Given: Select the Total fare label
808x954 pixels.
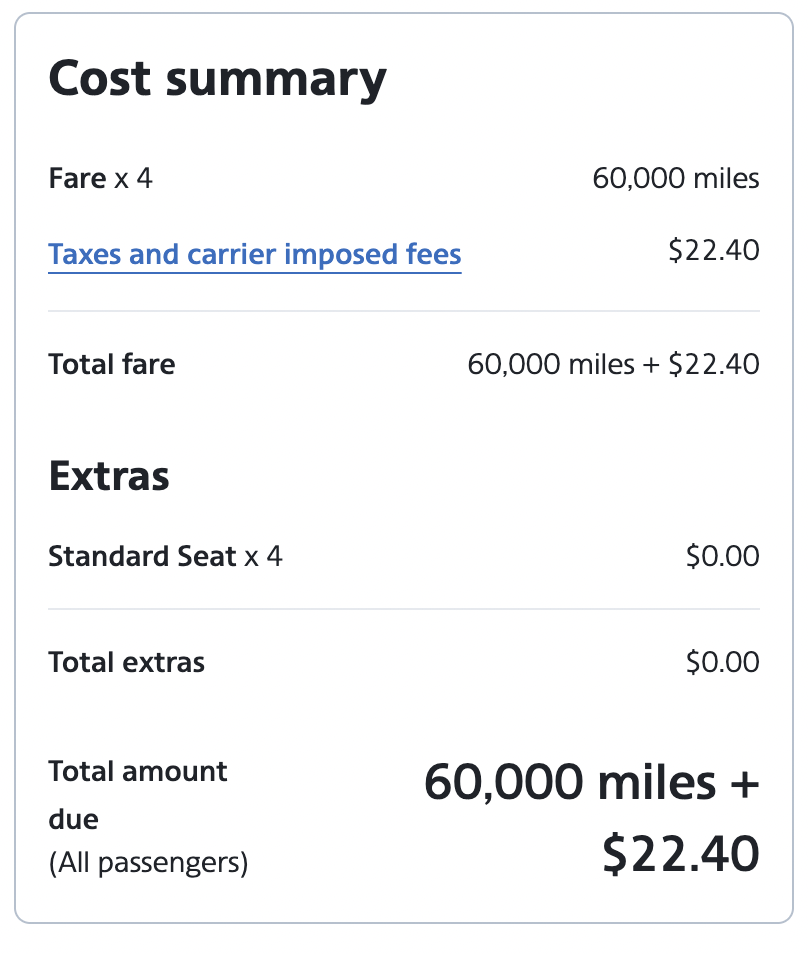Looking at the screenshot, I should coord(111,364).
